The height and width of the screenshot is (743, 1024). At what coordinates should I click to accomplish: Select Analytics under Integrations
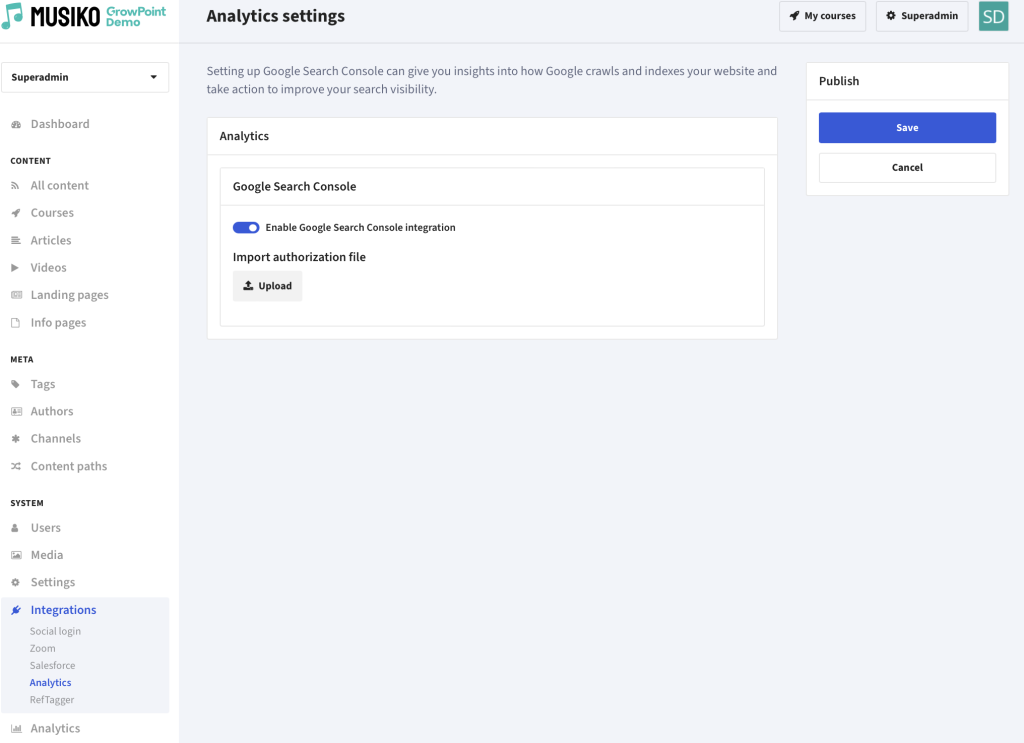(x=50, y=682)
